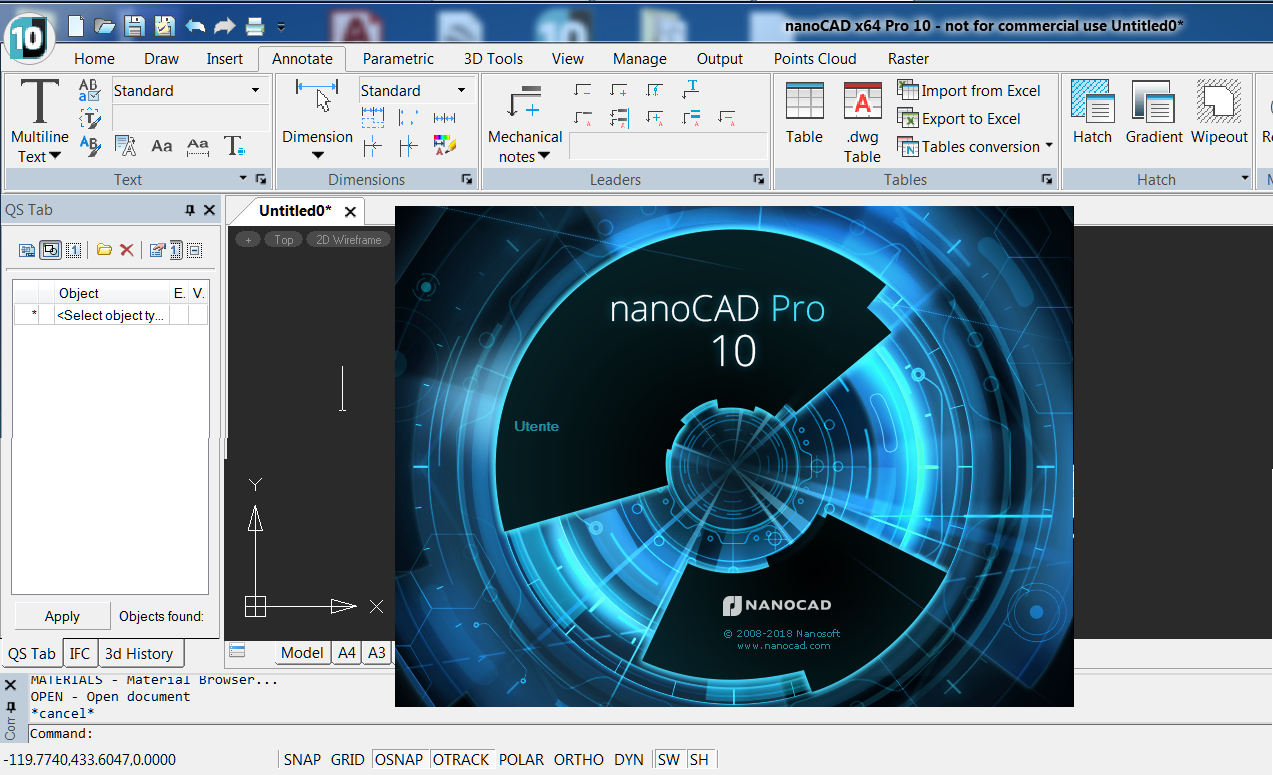Open the 3d History panel tab
The height and width of the screenshot is (775, 1273).
pos(140,653)
